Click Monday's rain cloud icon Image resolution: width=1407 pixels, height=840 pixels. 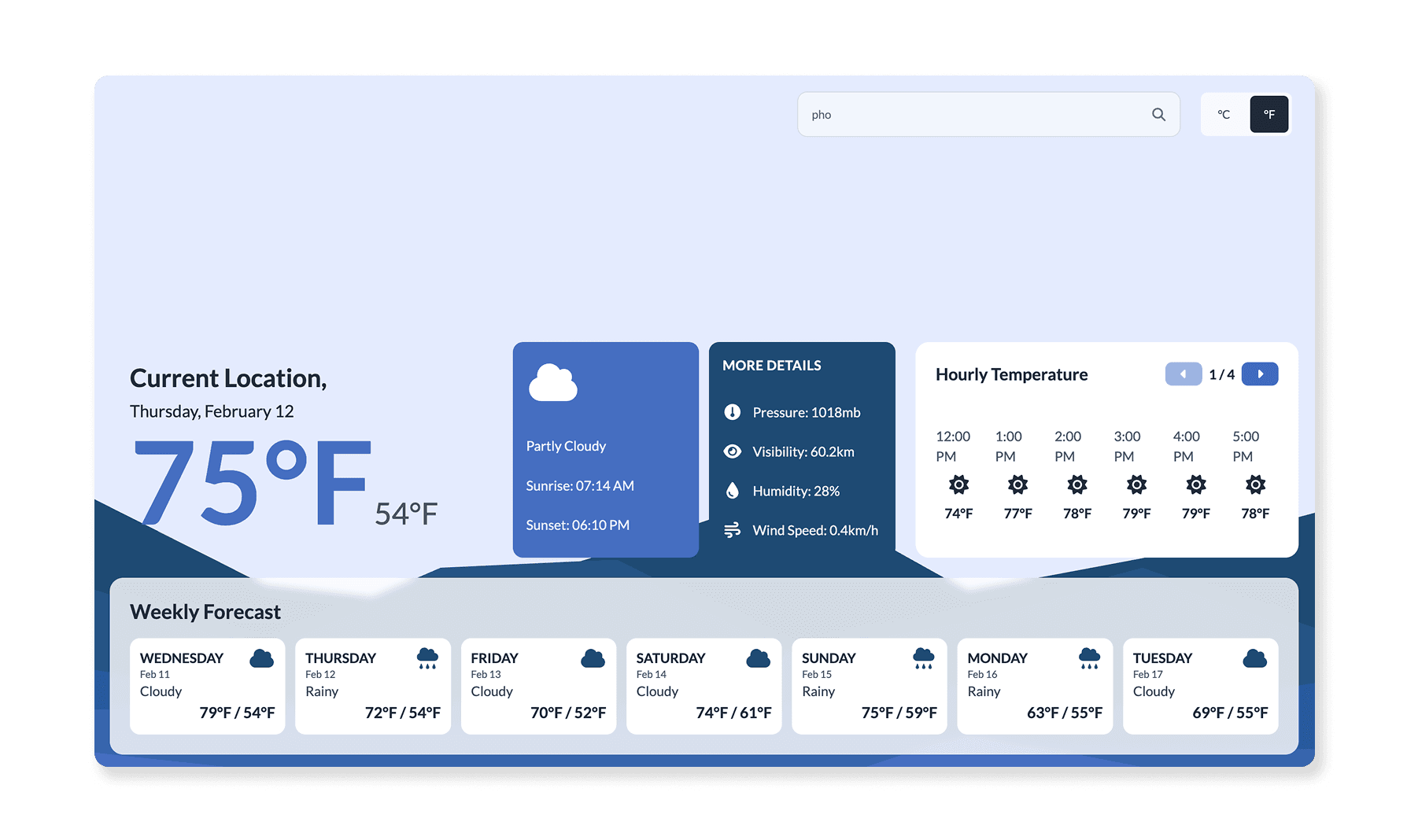(x=1089, y=659)
